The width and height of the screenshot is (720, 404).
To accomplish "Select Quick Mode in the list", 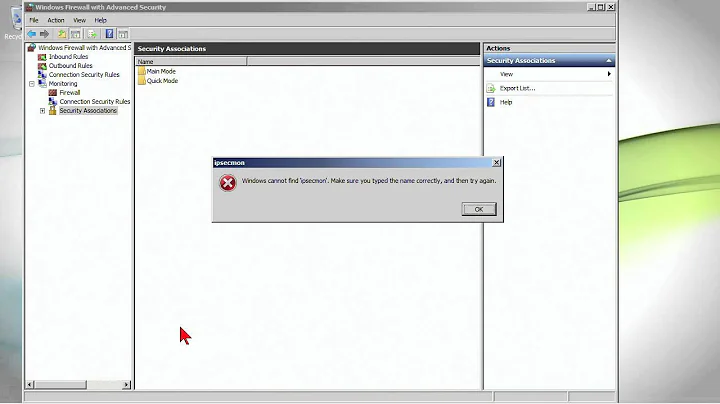I will click(162, 81).
